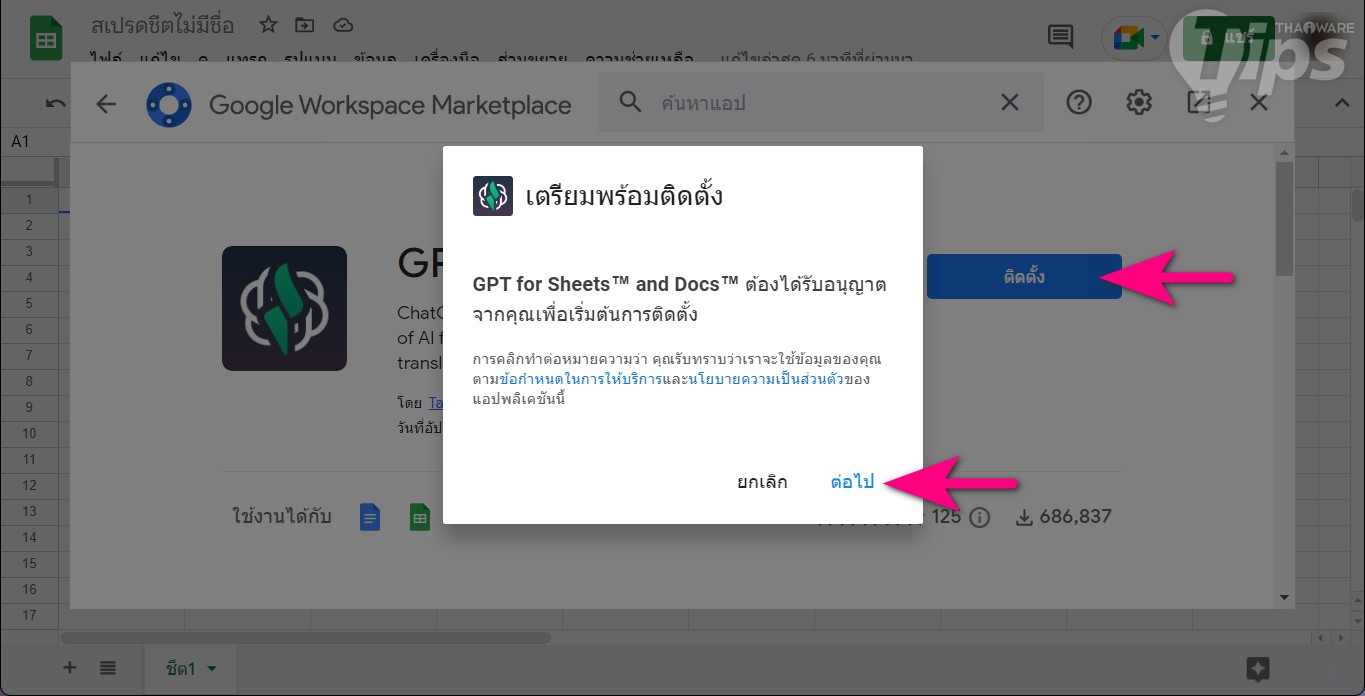Click the magnifier search icon

[630, 102]
